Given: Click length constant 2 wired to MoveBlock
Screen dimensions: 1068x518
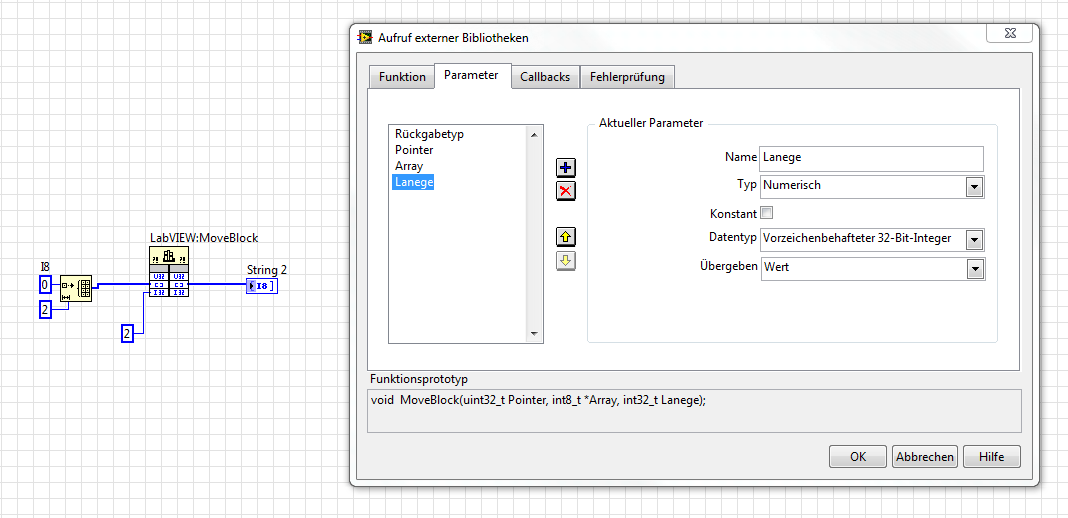Looking at the screenshot, I should click(x=127, y=334).
